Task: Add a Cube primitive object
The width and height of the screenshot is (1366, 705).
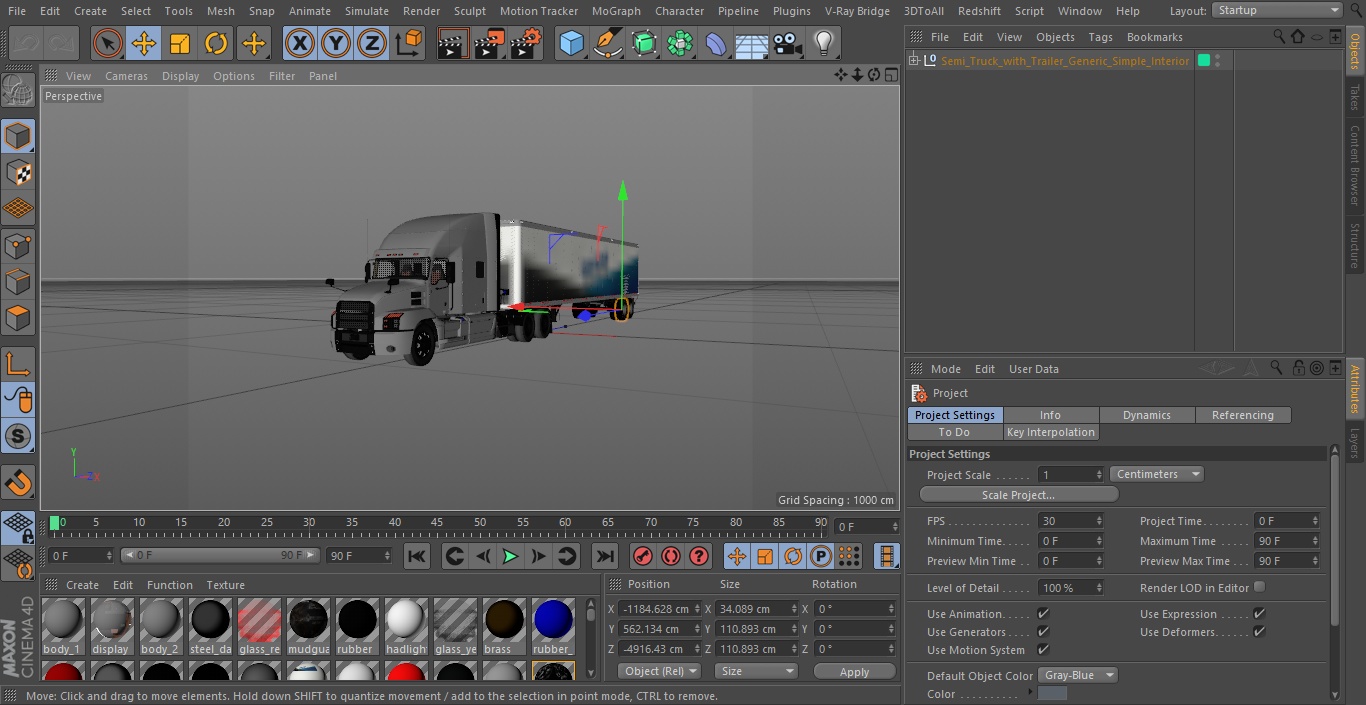Action: pos(571,43)
